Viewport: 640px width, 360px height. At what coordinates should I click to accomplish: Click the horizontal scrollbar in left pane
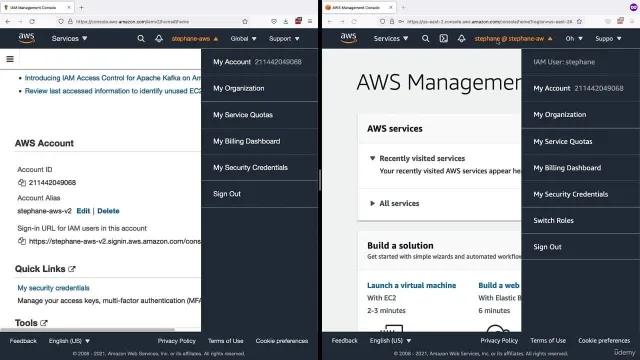[x=88, y=329]
